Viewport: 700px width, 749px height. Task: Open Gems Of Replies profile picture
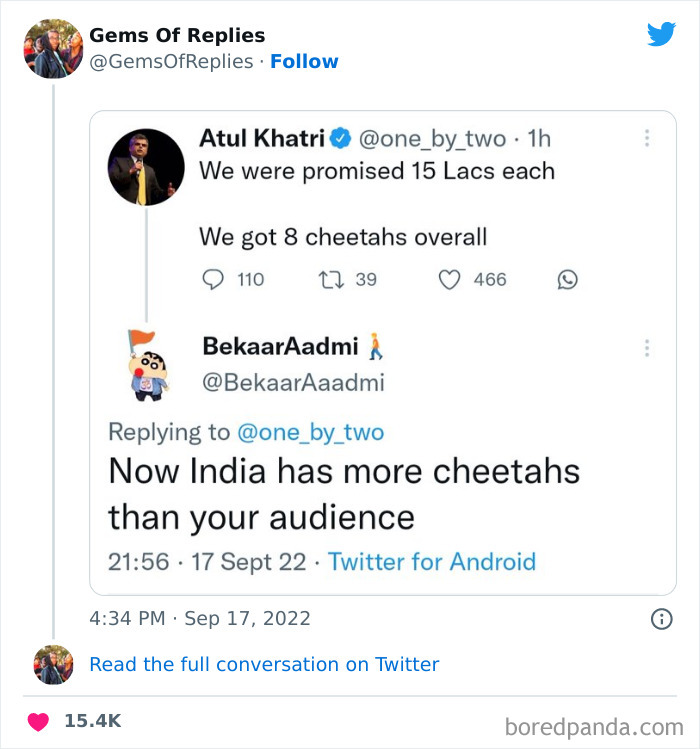pyautogui.click(x=52, y=48)
